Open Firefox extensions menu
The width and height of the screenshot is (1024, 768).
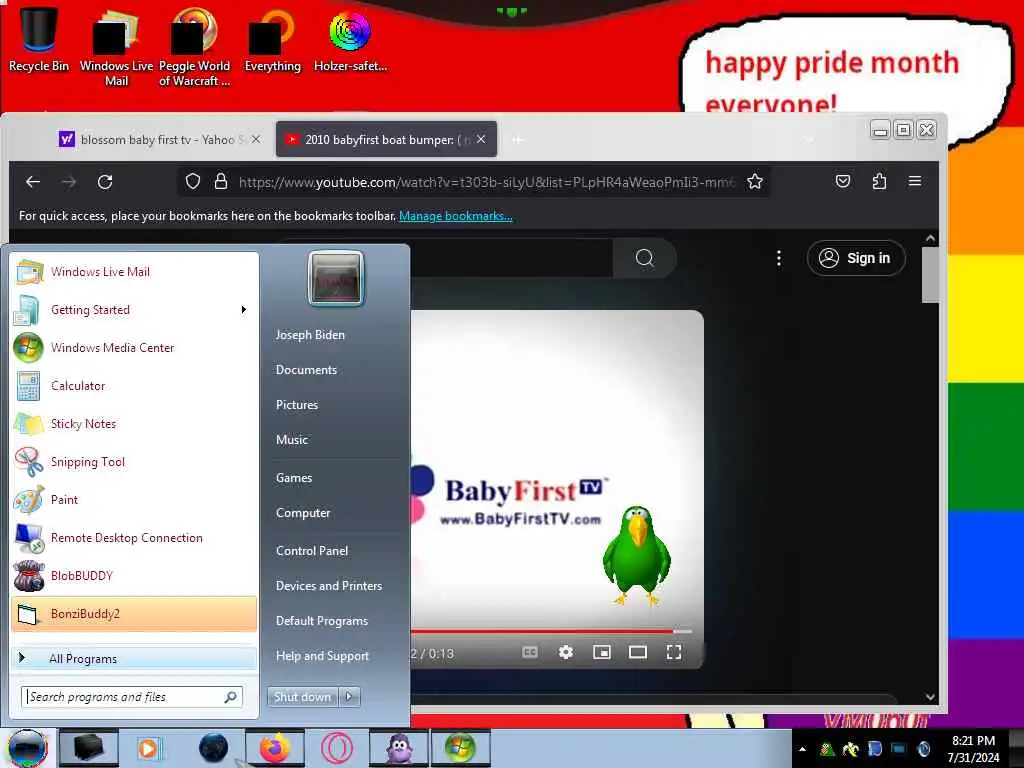[x=879, y=181]
